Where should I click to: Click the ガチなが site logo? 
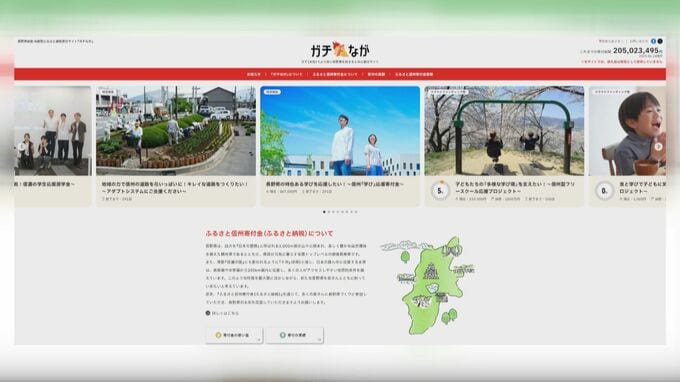[x=340, y=50]
